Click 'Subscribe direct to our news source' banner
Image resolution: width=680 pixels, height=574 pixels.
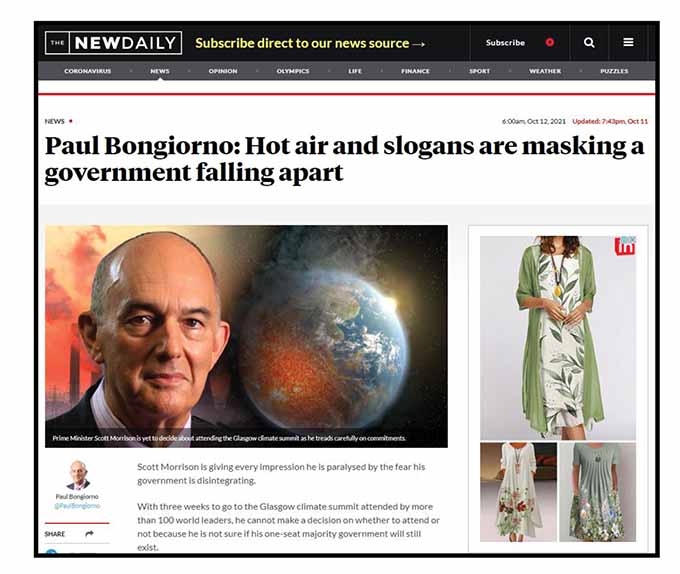click(310, 43)
